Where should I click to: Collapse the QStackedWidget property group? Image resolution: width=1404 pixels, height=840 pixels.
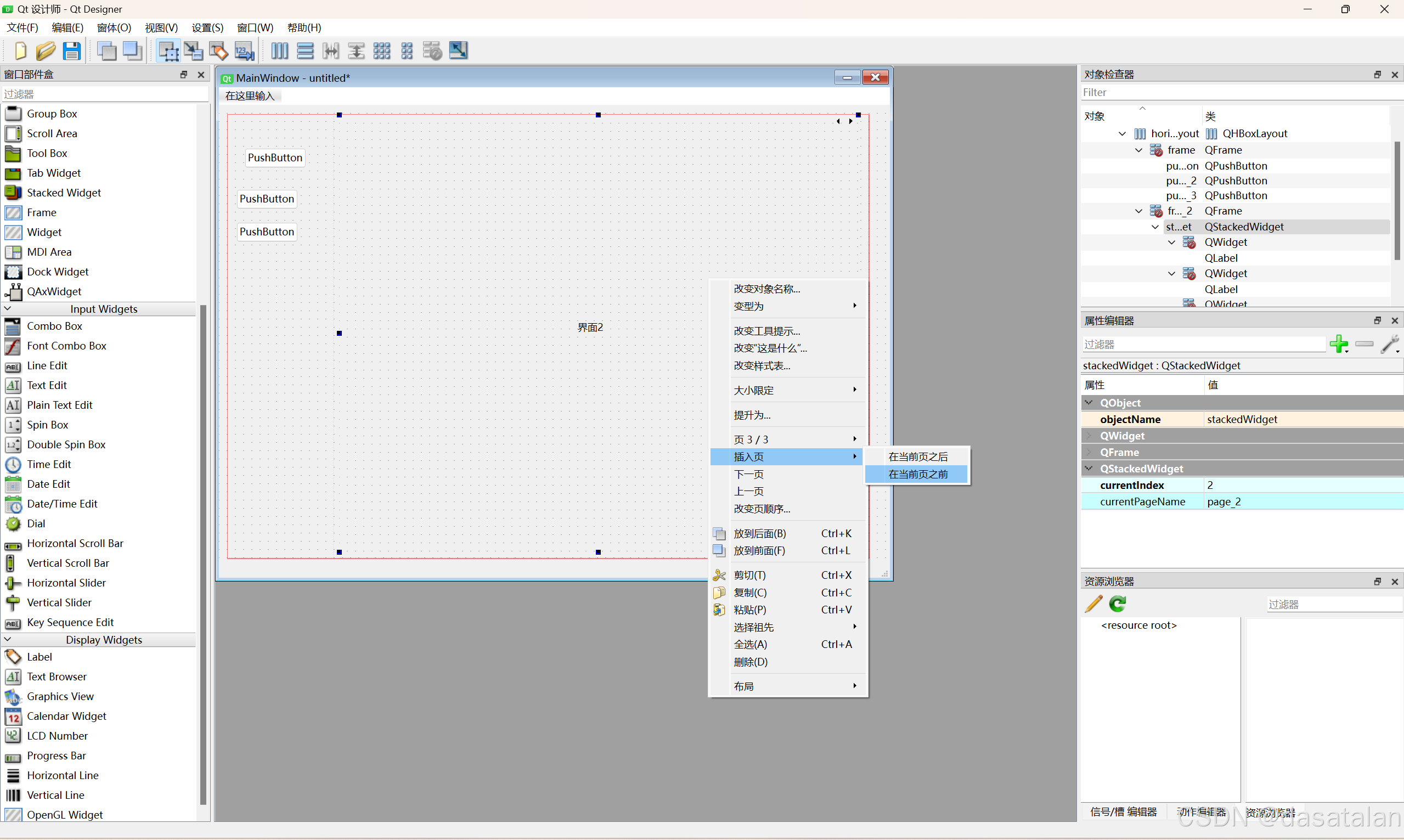(x=1089, y=469)
